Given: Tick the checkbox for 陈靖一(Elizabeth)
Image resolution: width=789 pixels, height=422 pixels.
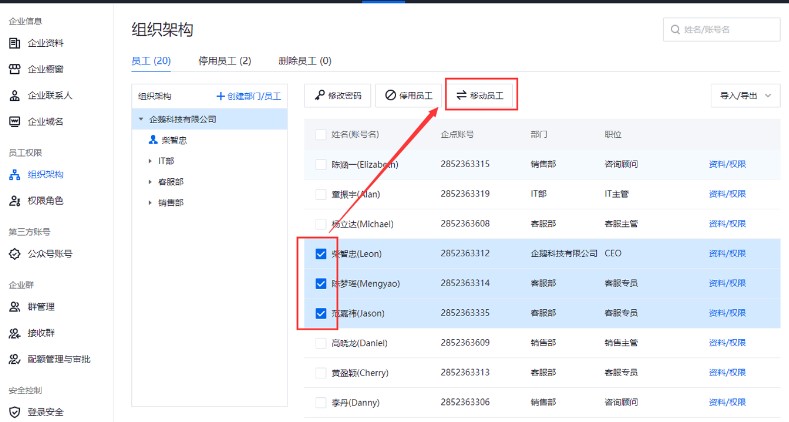Looking at the screenshot, I should click(321, 164).
